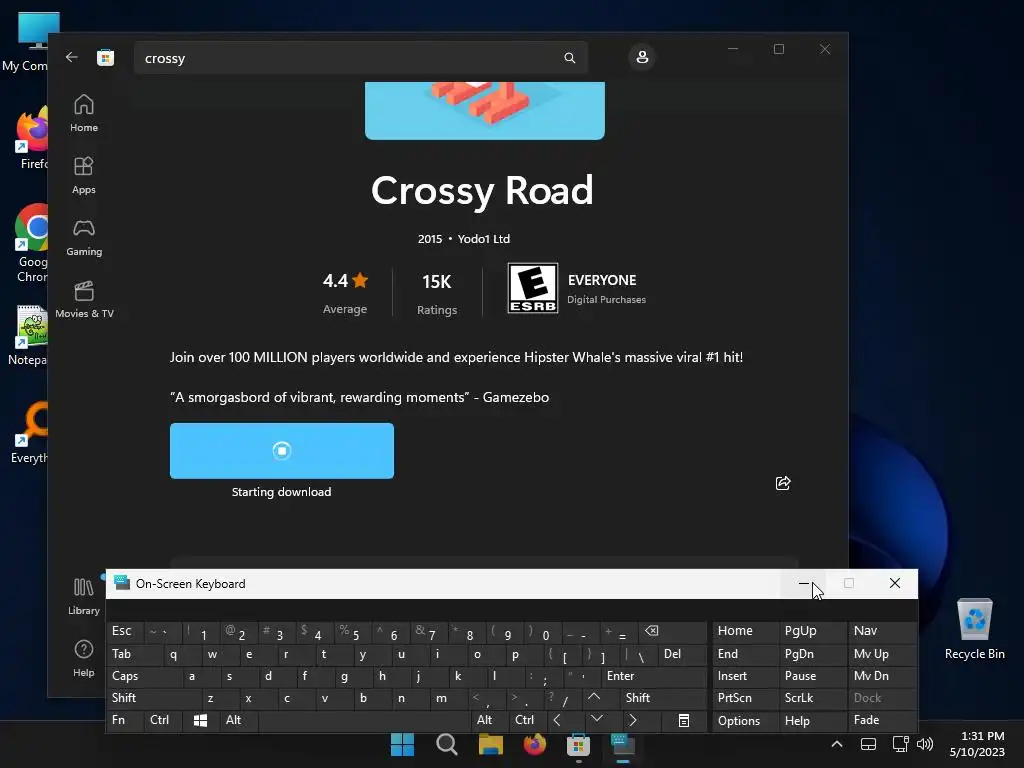Viewport: 1024px width, 768px height.
Task: Click Tab key on On-Screen Keyboard
Action: coord(135,654)
